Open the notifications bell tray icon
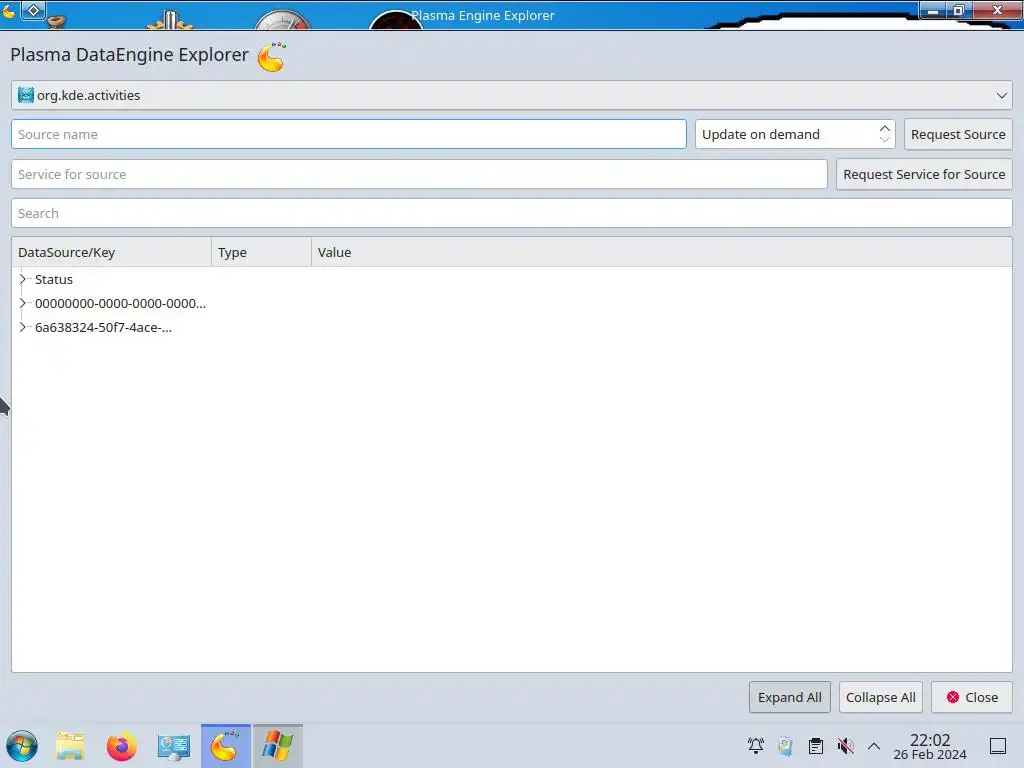 756,745
